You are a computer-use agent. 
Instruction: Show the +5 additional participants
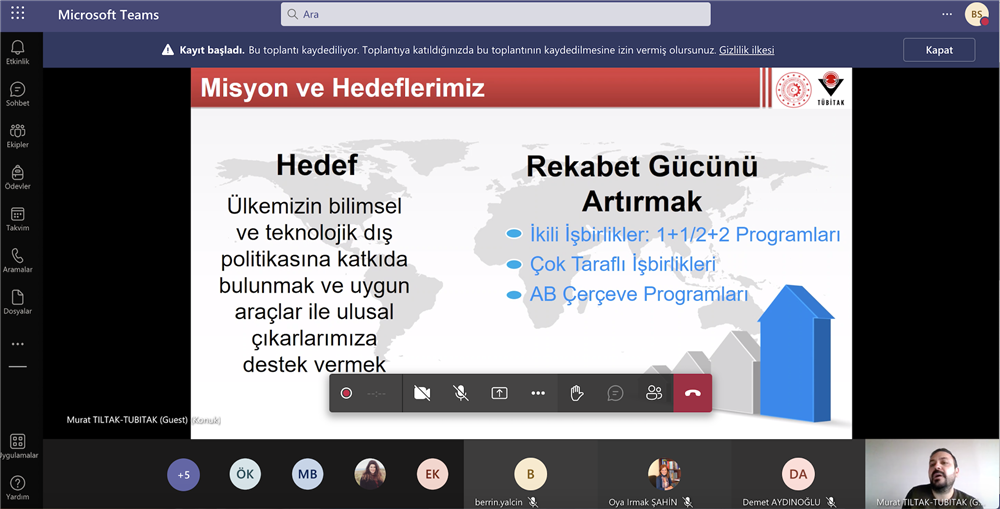(183, 475)
